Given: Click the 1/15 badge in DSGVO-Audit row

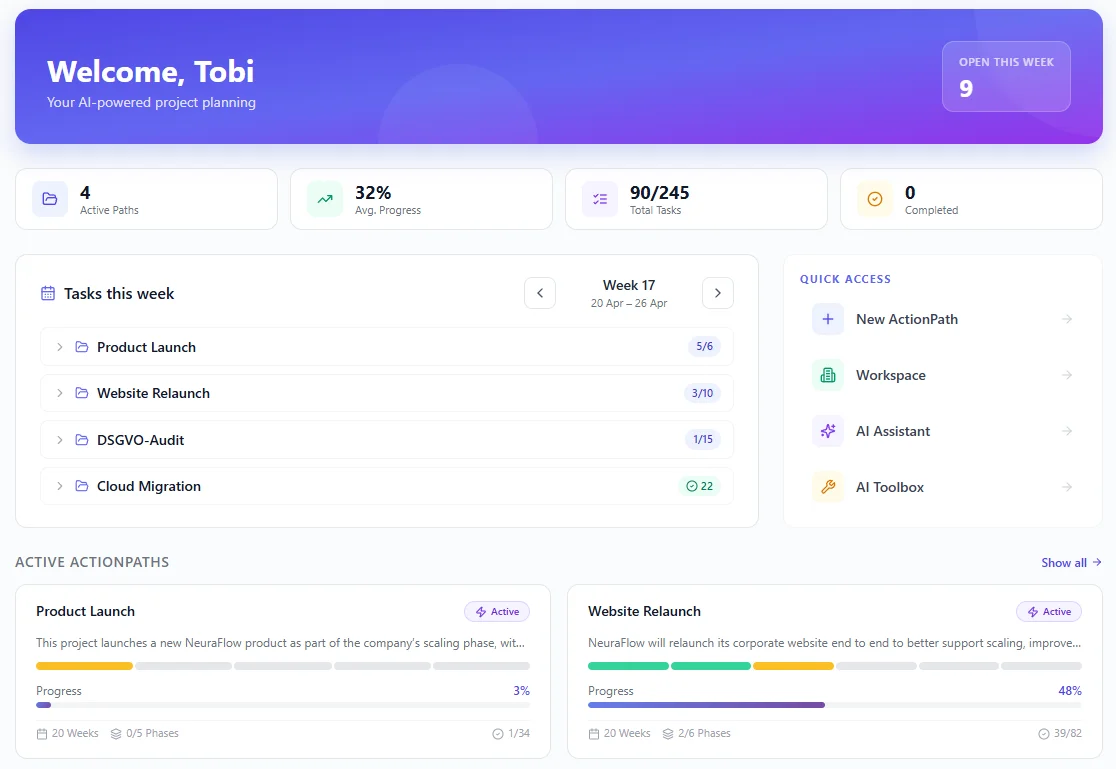Looking at the screenshot, I should tap(702, 439).
